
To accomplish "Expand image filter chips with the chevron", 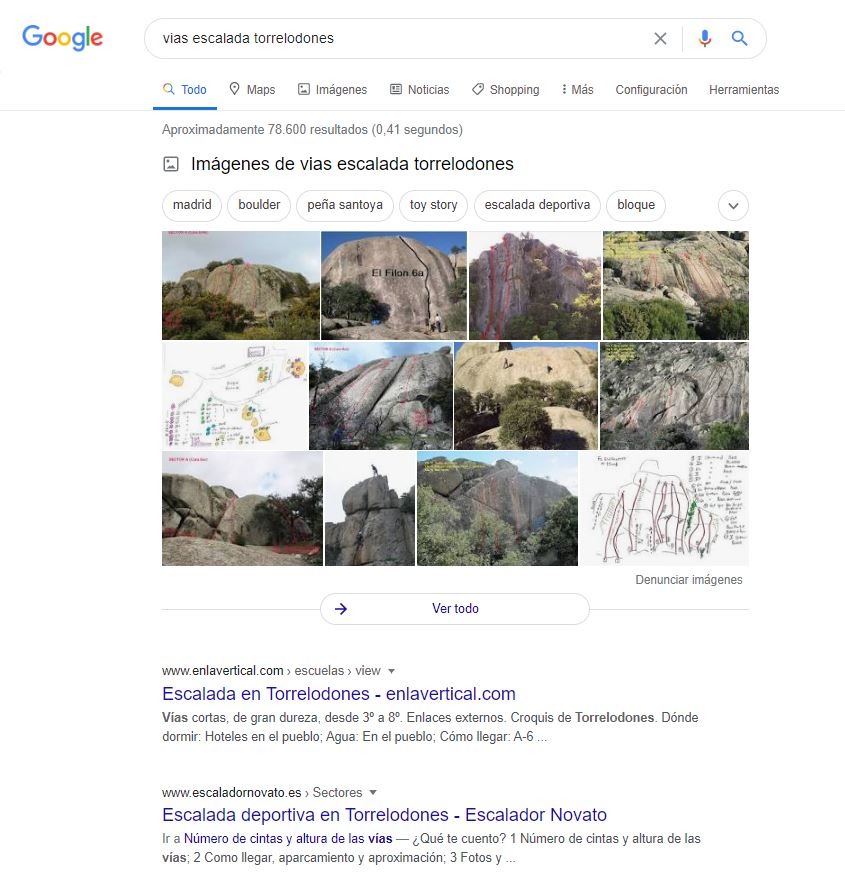I will tap(733, 206).
